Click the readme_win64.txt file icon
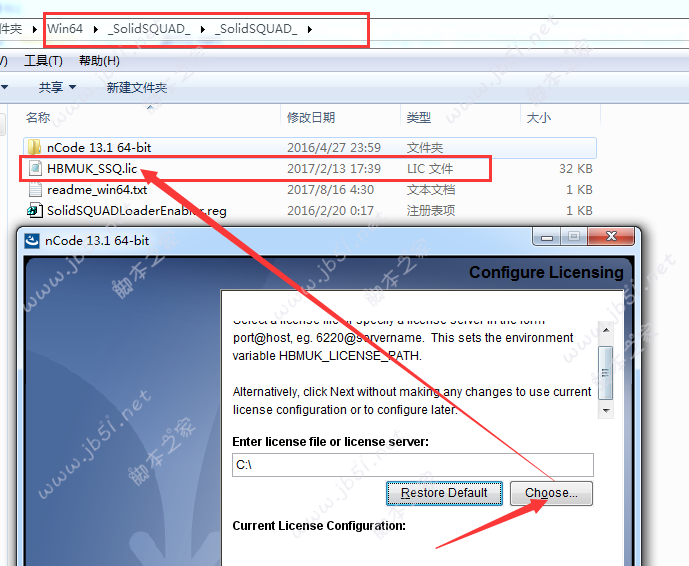 coord(35,189)
